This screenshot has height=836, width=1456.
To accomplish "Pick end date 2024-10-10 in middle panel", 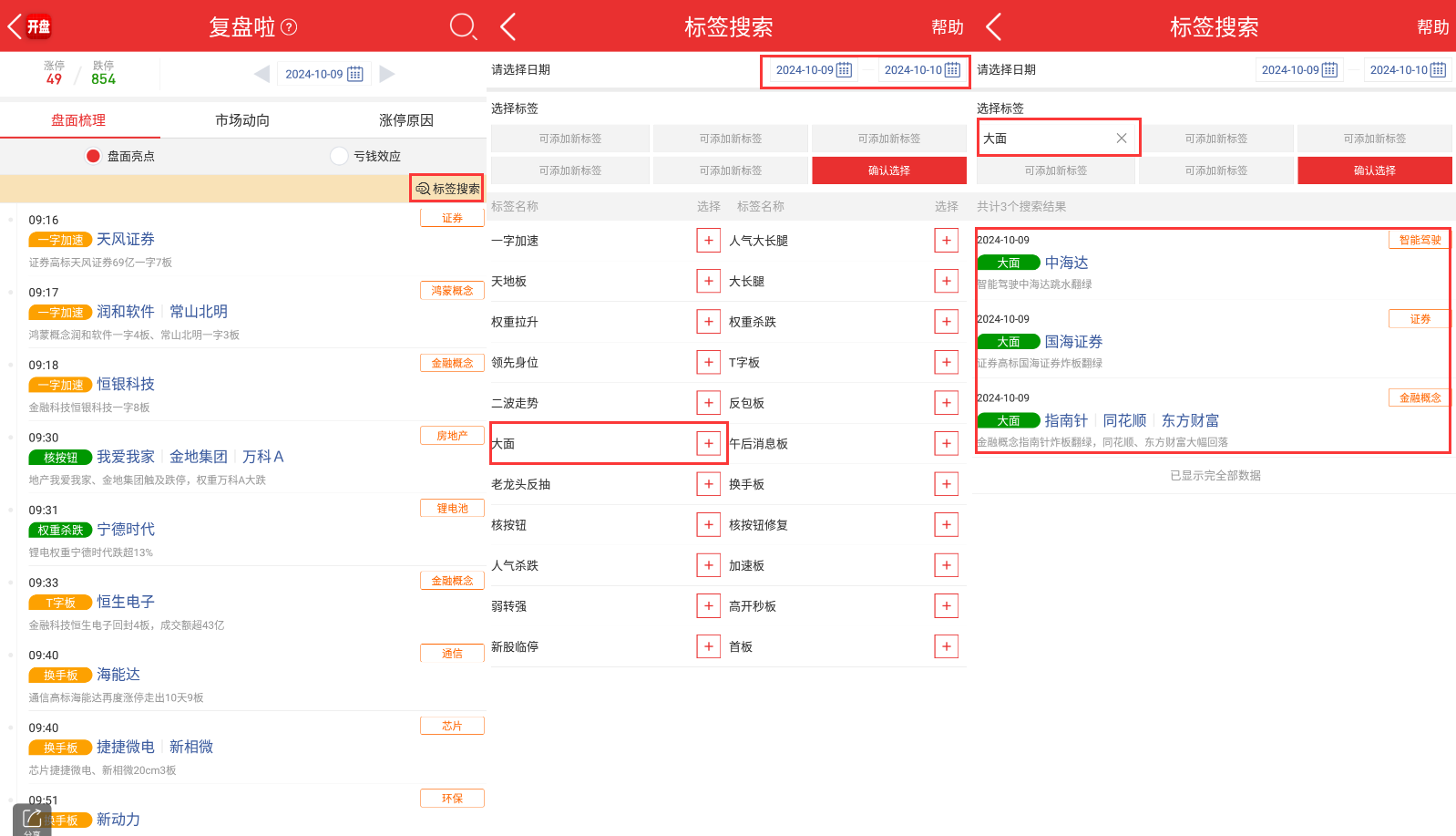I will (921, 70).
